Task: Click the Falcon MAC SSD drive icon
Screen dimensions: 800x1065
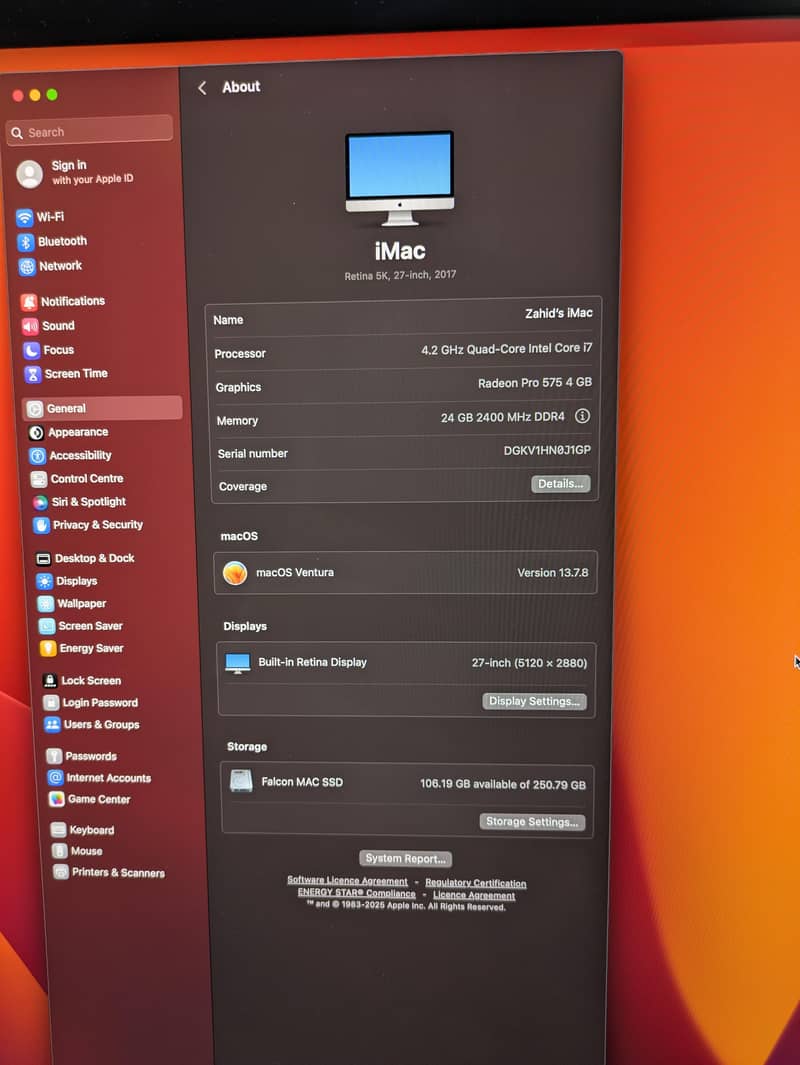Action: [x=241, y=781]
